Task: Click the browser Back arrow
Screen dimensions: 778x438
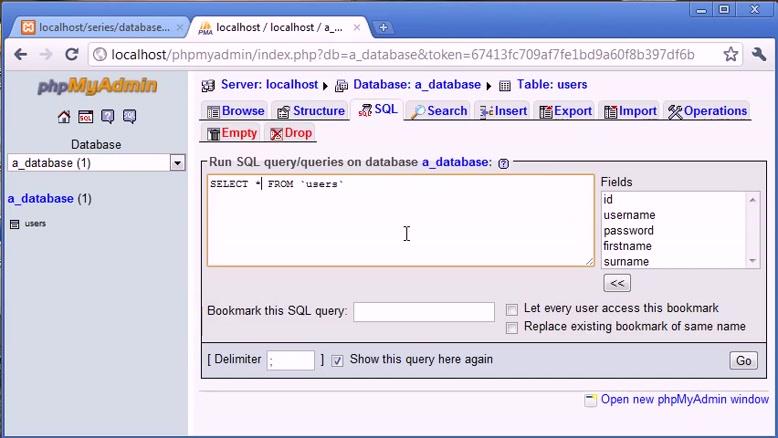Action: pyautogui.click(x=20, y=54)
